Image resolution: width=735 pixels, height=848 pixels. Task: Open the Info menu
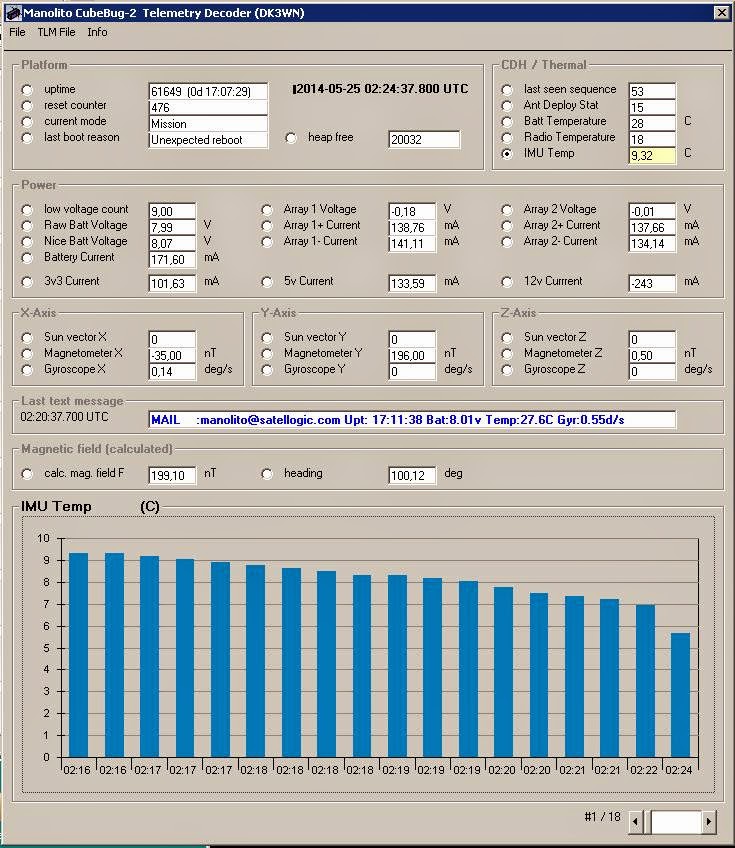pyautogui.click(x=97, y=32)
